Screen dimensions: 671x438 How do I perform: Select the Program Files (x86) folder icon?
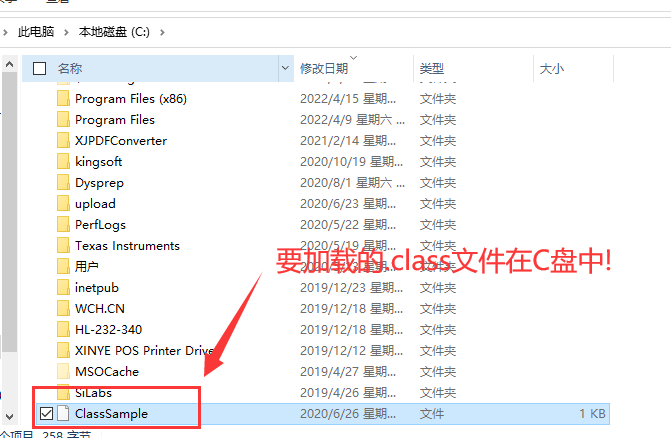pos(63,98)
